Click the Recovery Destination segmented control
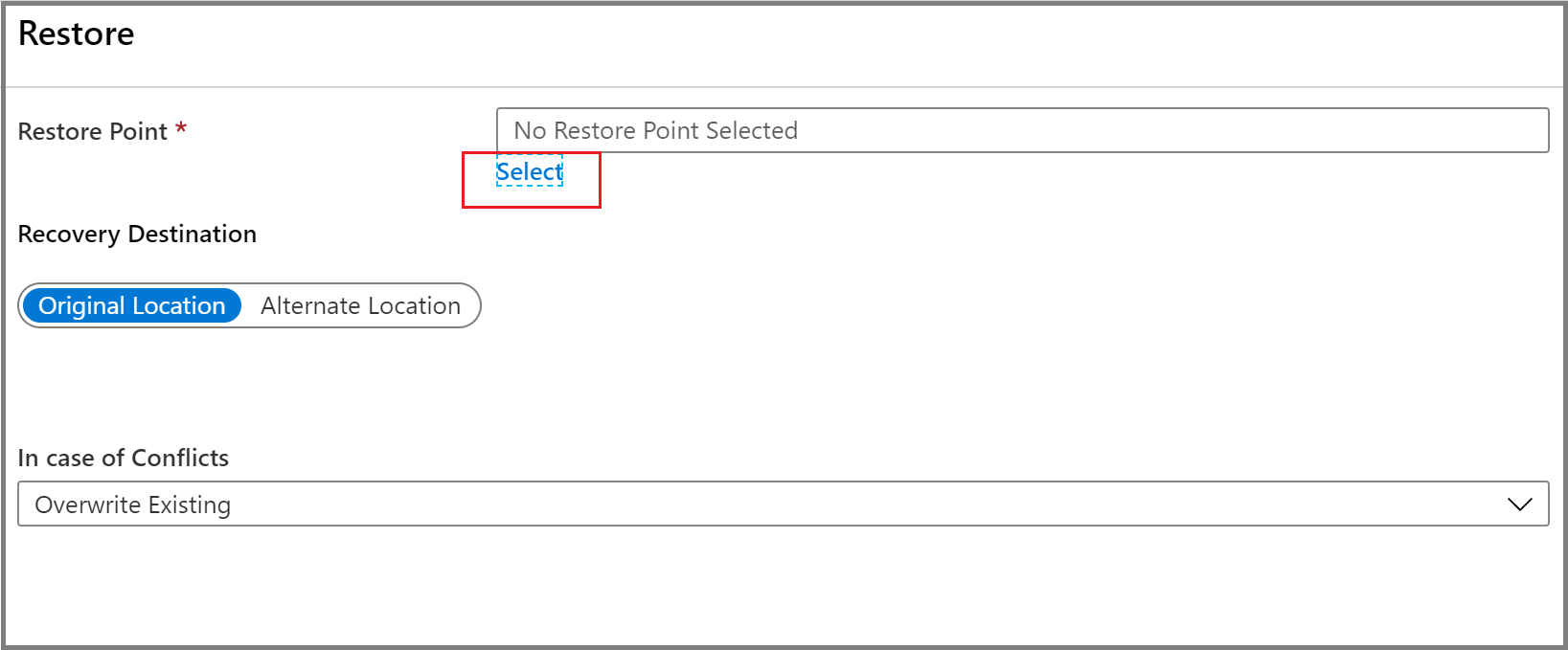The width and height of the screenshot is (1568, 650). point(249,305)
